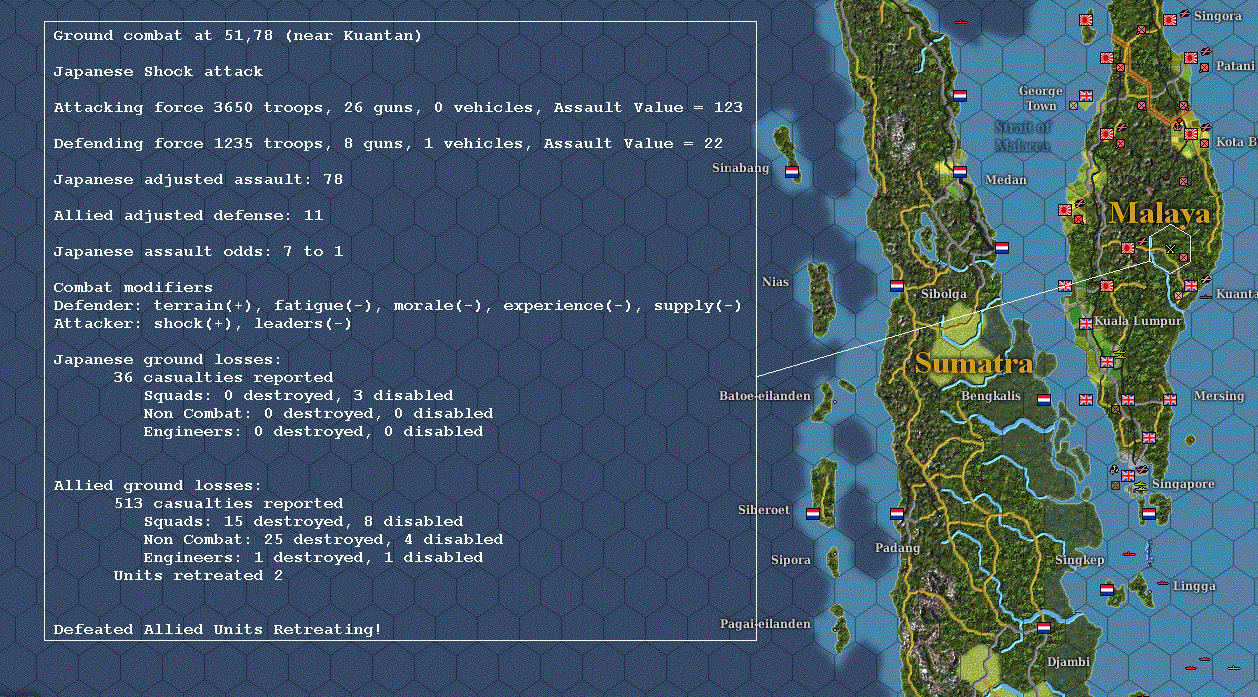
Task: Click the 'Strait of Malacca' sea label
Action: [1023, 136]
